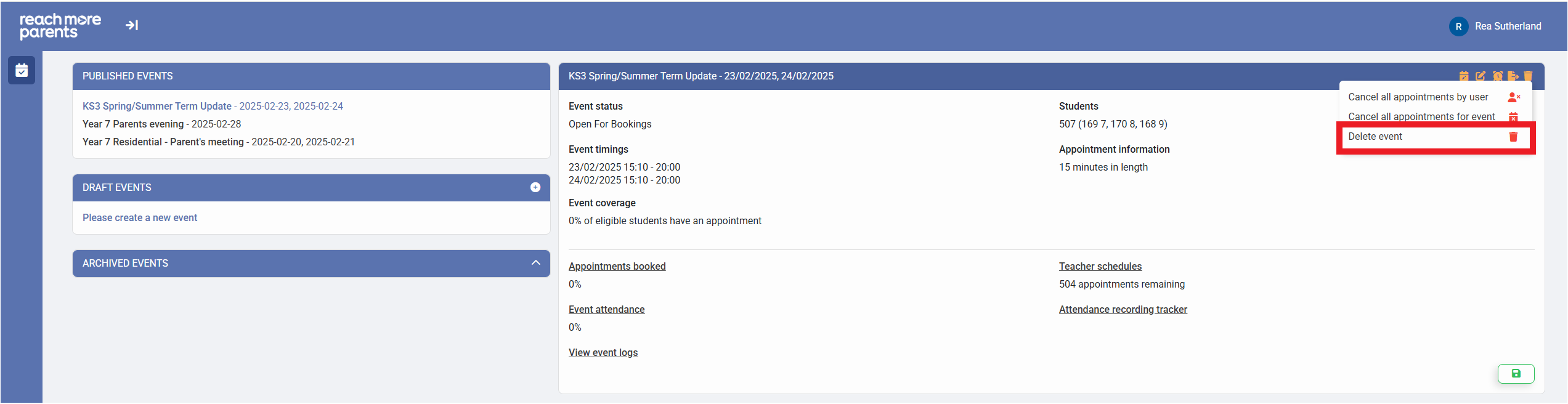Click the export file icon in event header
Screen dimensions: 1568x404
coord(1513,76)
